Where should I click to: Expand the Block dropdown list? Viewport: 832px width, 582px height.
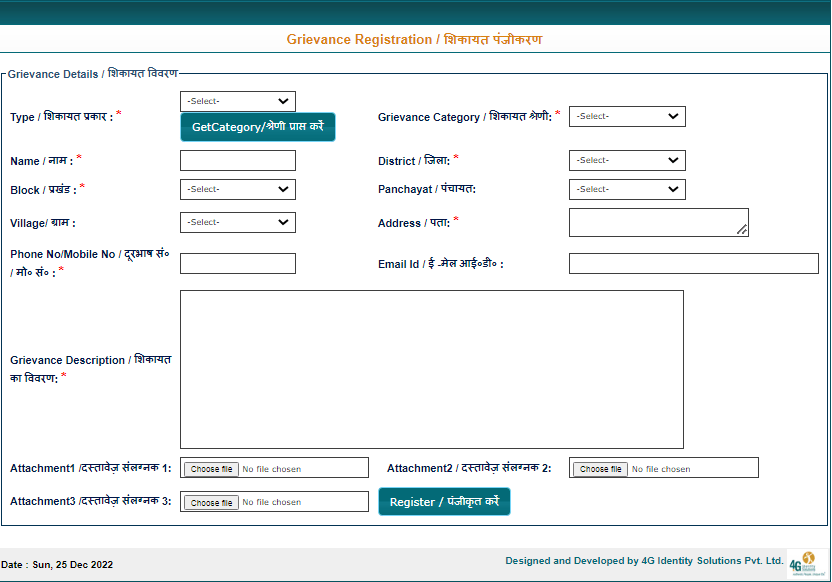point(237,189)
